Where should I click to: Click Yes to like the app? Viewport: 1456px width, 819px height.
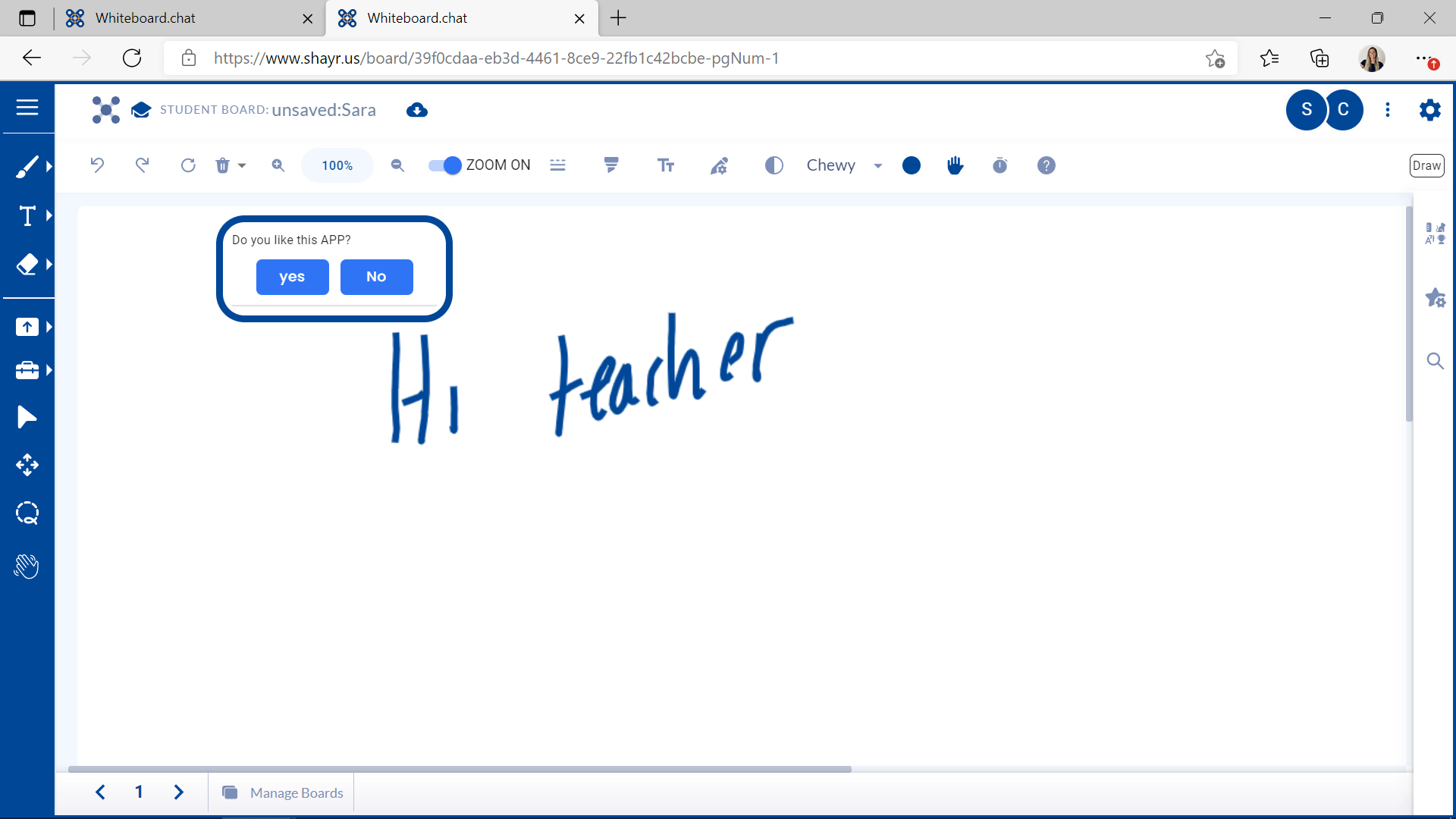click(293, 276)
